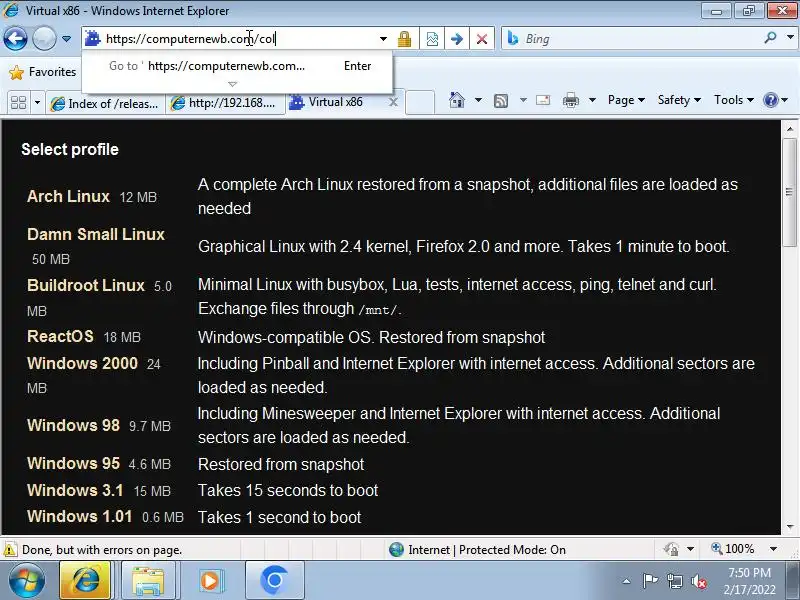Click the search magnifier icon
The image size is (800, 600).
point(770,37)
